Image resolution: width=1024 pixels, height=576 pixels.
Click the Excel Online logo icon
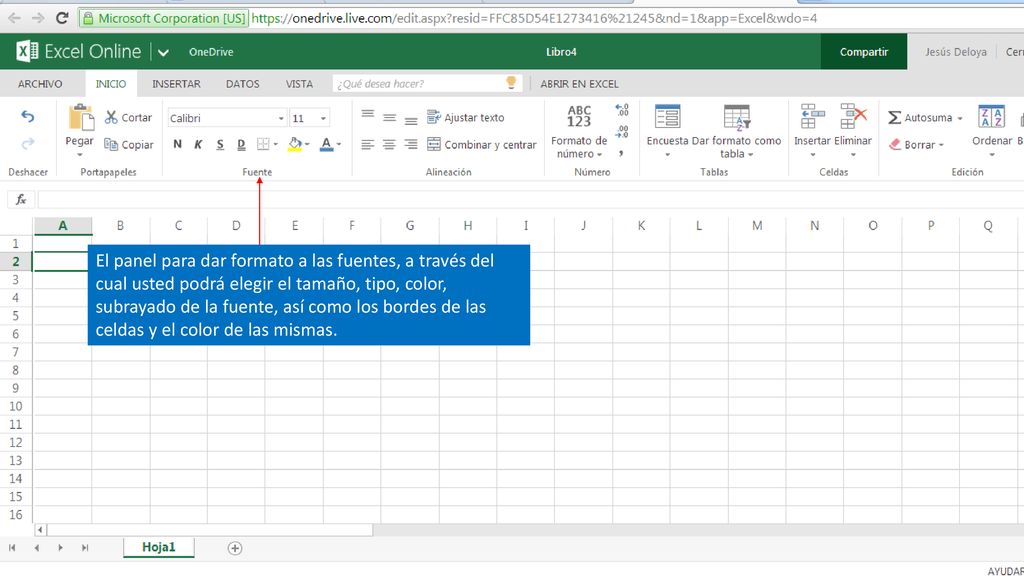point(27,51)
